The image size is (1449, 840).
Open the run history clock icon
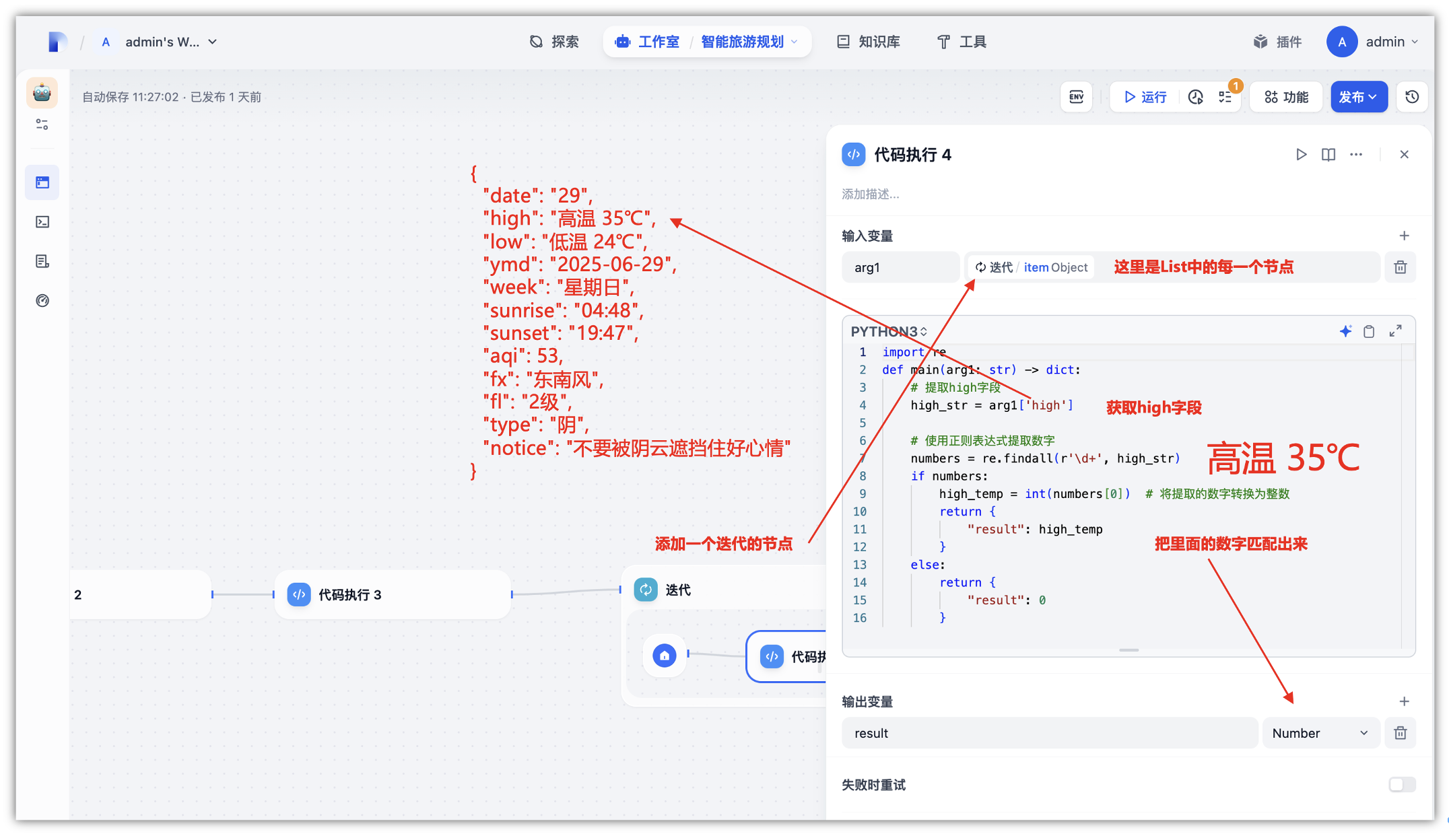[1195, 97]
